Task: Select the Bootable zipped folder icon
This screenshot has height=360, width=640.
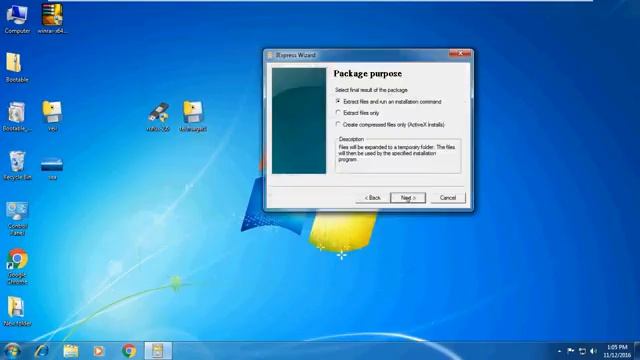Action: pyautogui.click(x=17, y=67)
